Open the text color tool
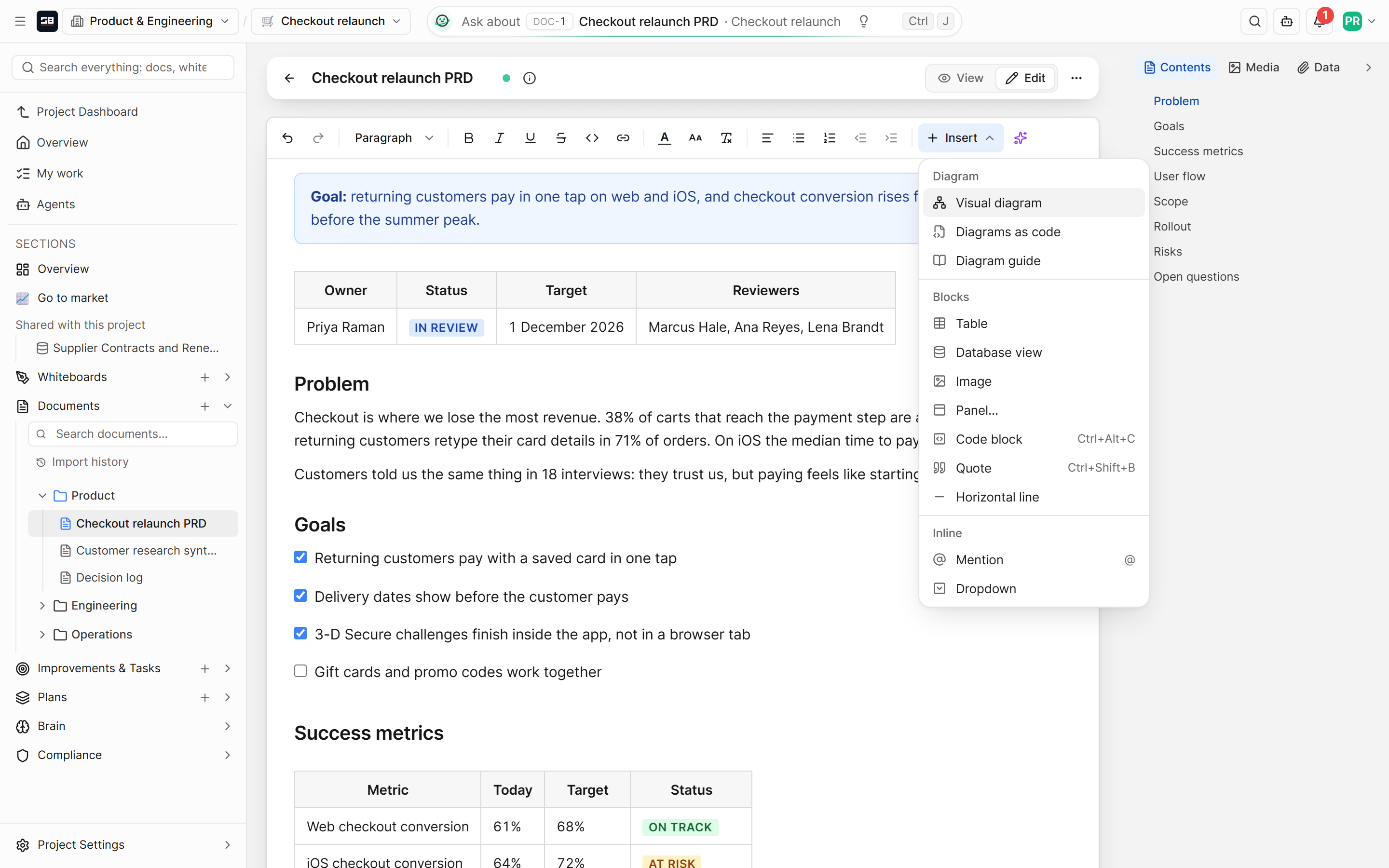Image resolution: width=1389 pixels, height=868 pixels. pos(664,138)
